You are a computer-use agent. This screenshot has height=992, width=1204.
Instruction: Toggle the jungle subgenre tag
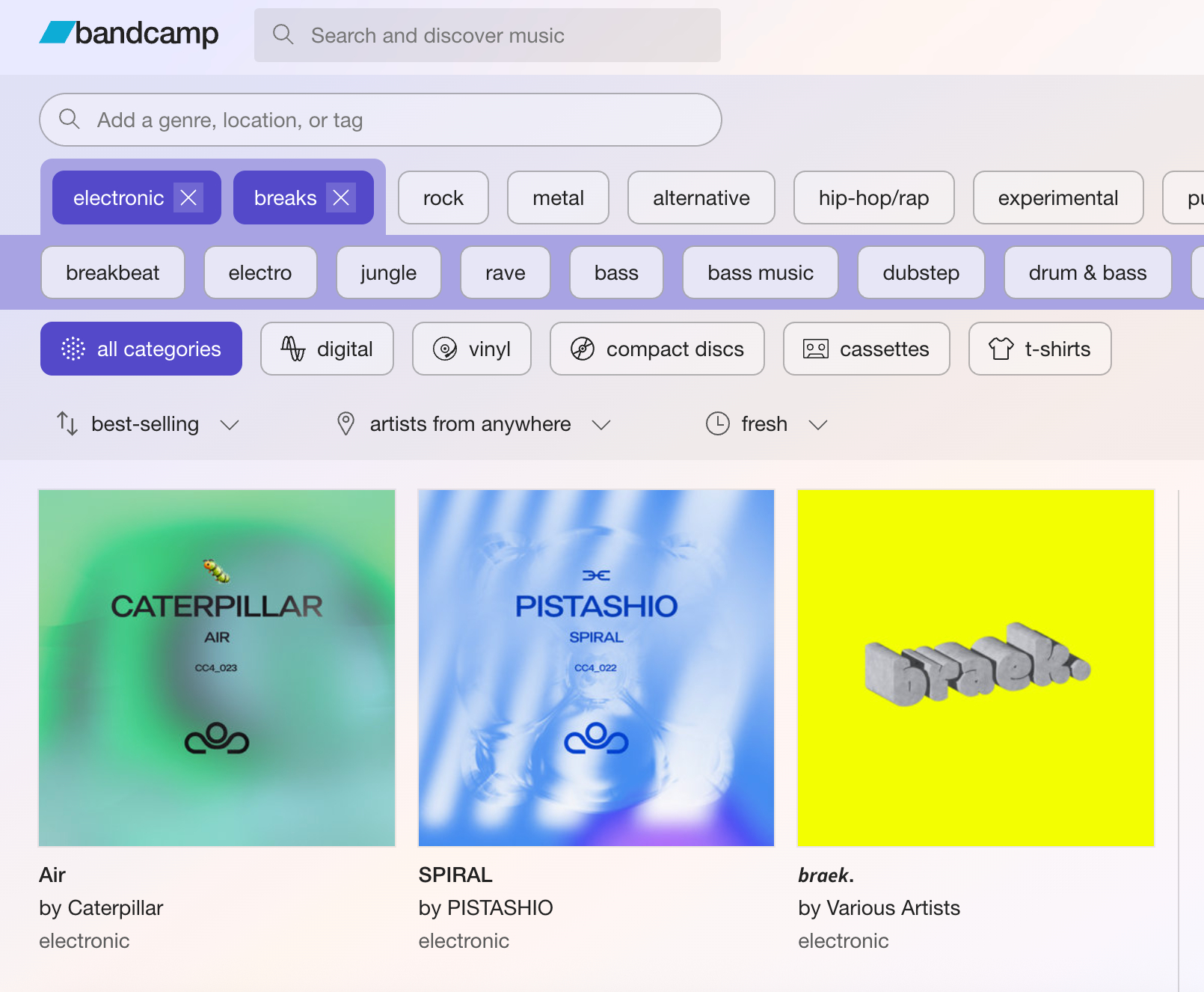(388, 272)
